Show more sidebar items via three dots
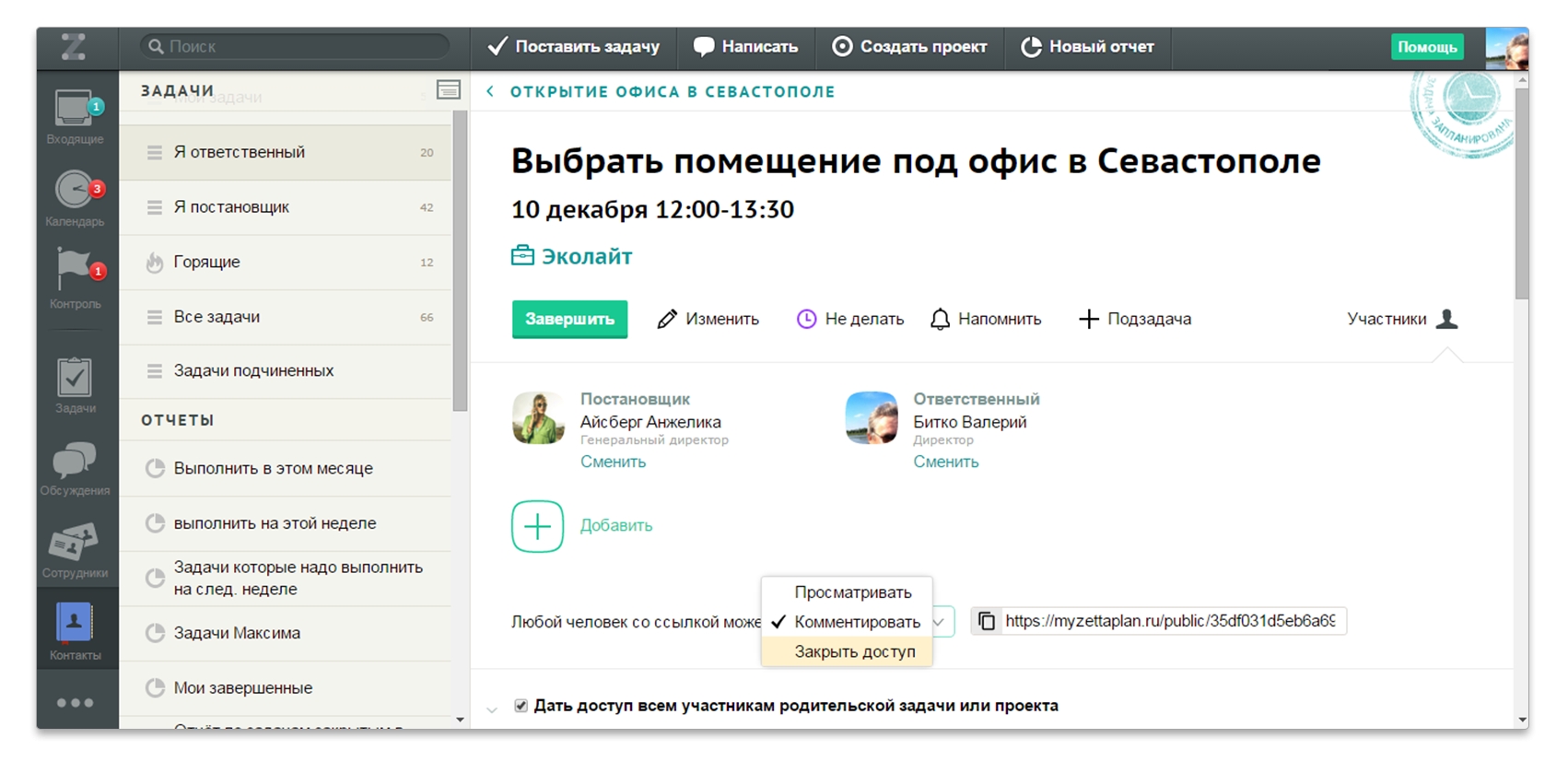 click(76, 703)
